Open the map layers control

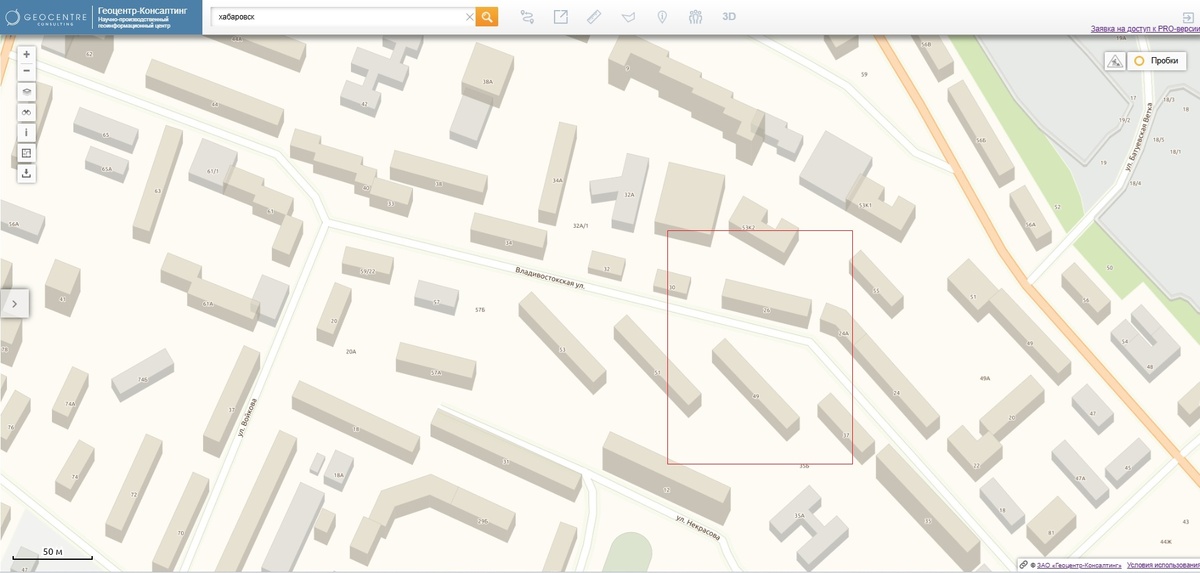[27, 91]
